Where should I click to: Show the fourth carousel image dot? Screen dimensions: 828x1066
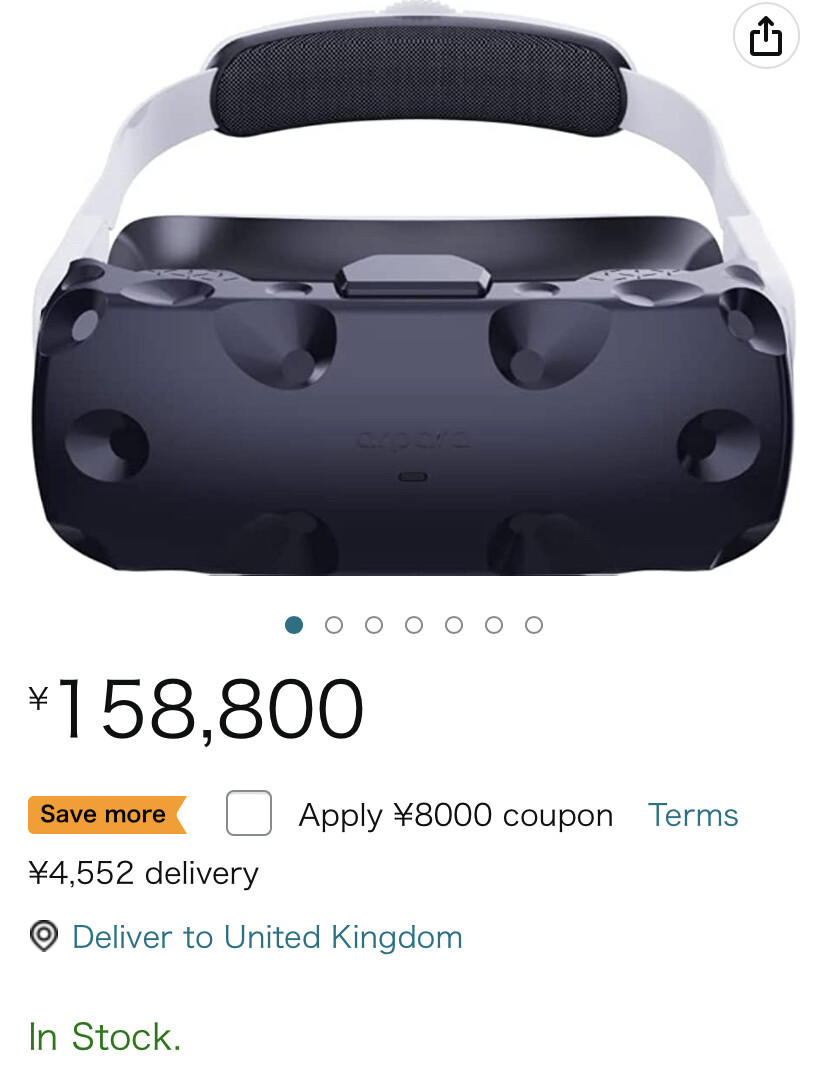(x=414, y=625)
